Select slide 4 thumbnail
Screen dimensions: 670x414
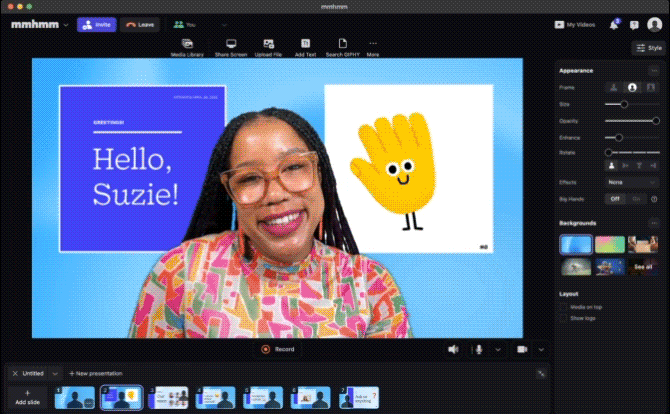tap(216, 398)
